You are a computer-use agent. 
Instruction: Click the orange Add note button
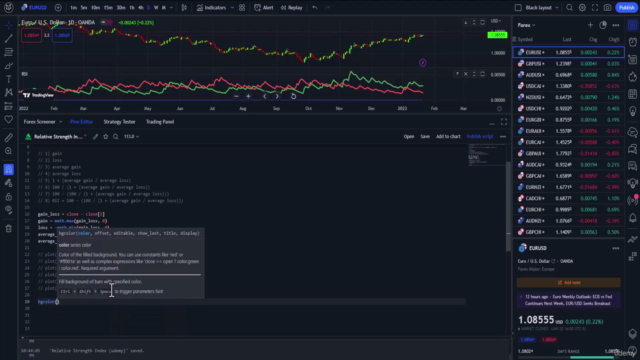[569, 282]
